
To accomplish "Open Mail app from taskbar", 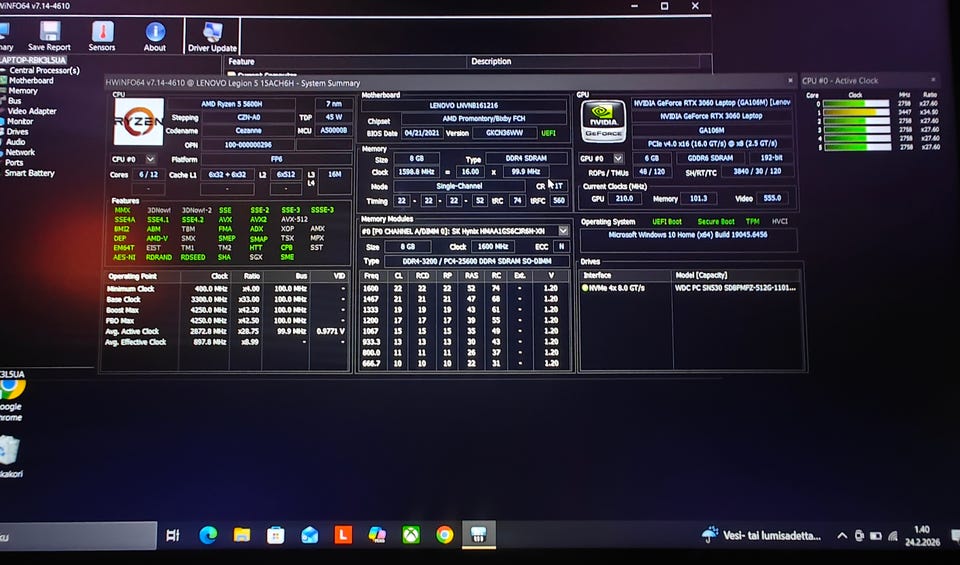I will click(310, 535).
